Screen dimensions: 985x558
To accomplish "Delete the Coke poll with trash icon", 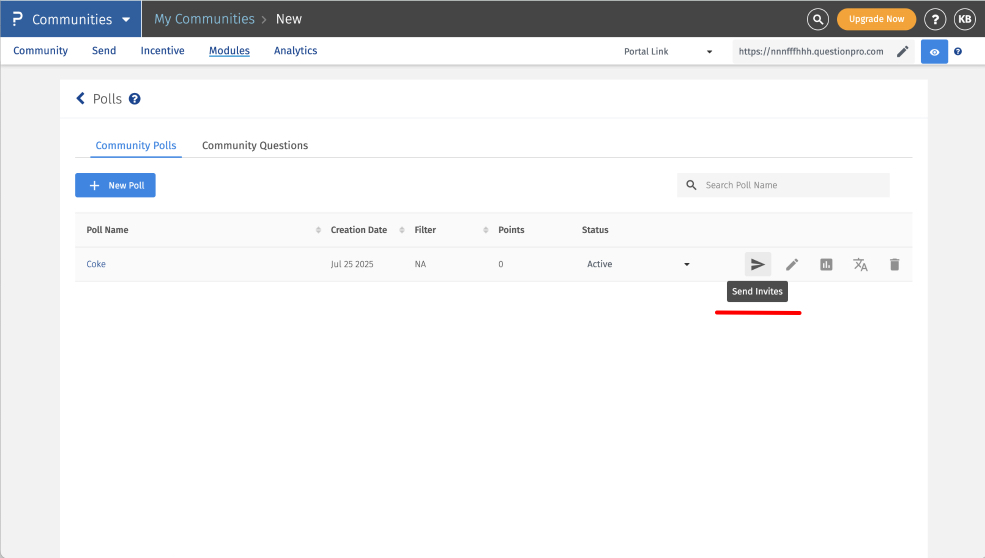I will (x=894, y=264).
